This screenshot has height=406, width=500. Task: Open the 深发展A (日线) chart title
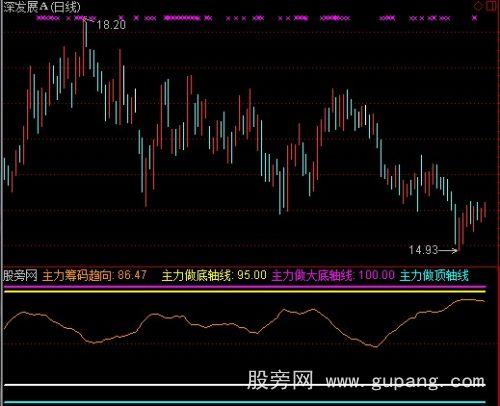pos(42,7)
